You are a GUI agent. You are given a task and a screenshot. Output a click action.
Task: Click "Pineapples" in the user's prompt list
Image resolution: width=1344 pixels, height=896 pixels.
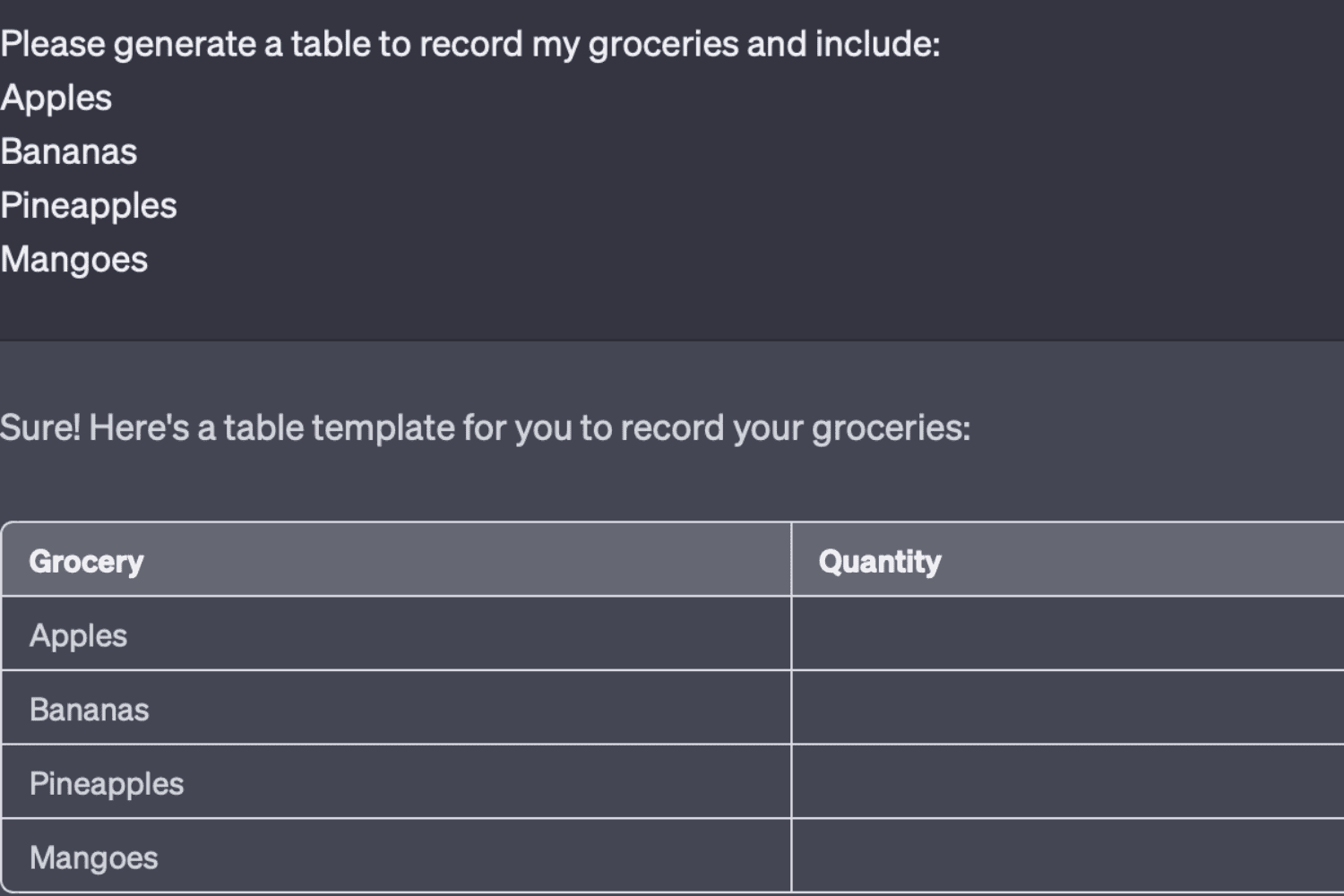[x=89, y=205]
